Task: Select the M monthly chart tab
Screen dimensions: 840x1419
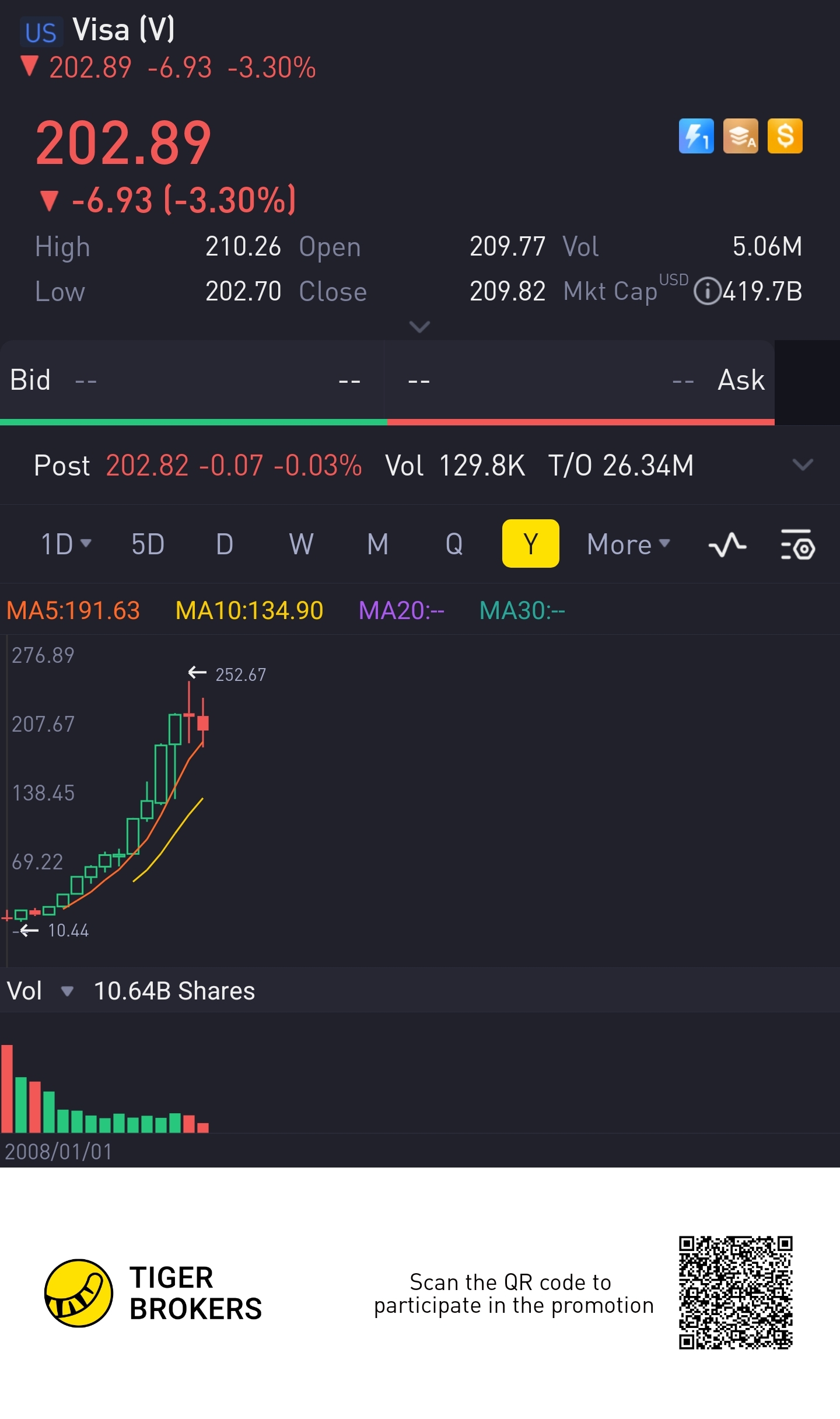Action: (x=377, y=544)
